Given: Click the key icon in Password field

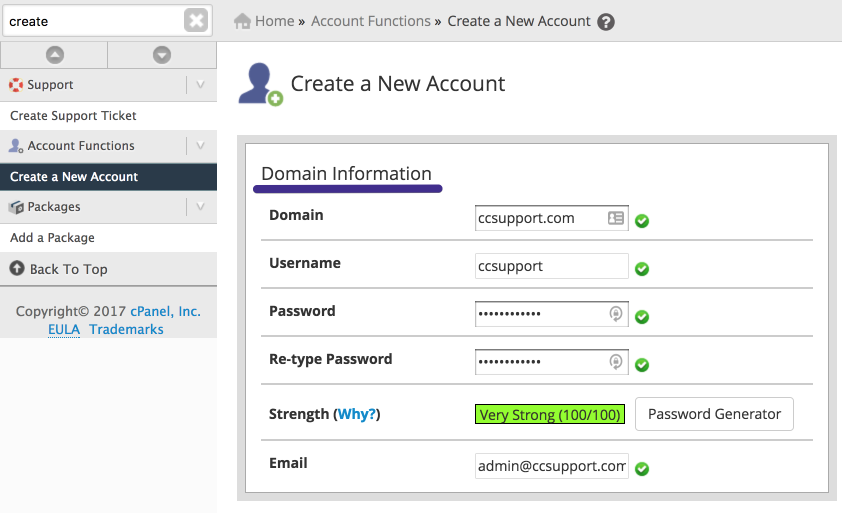Looking at the screenshot, I should [616, 314].
